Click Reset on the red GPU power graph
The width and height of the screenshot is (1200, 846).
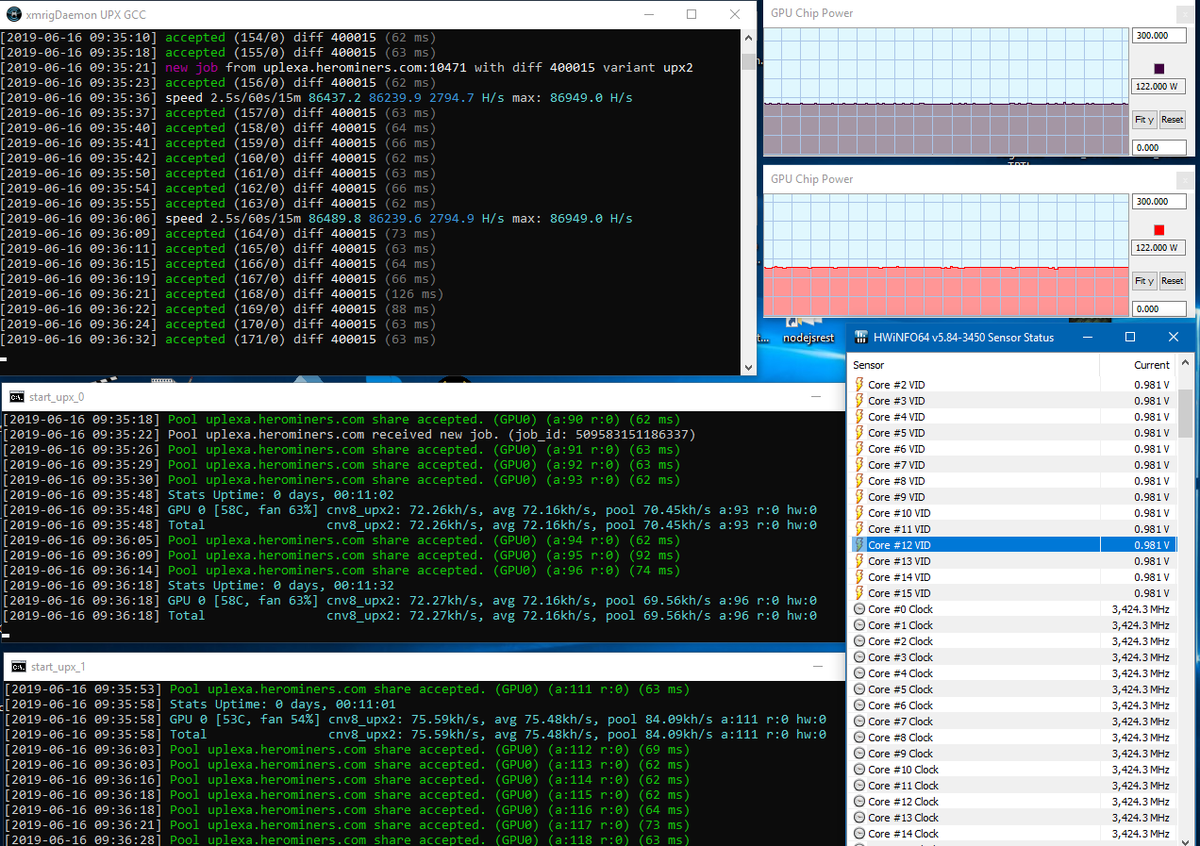coord(1172,281)
